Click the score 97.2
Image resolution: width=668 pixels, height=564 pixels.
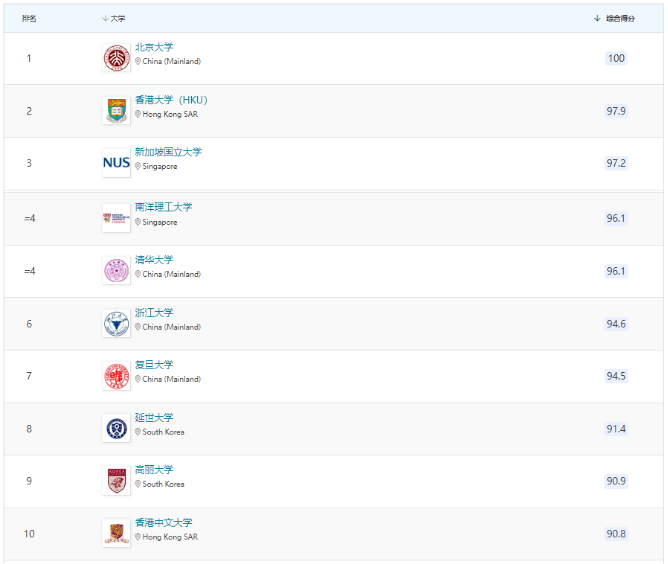tap(616, 163)
